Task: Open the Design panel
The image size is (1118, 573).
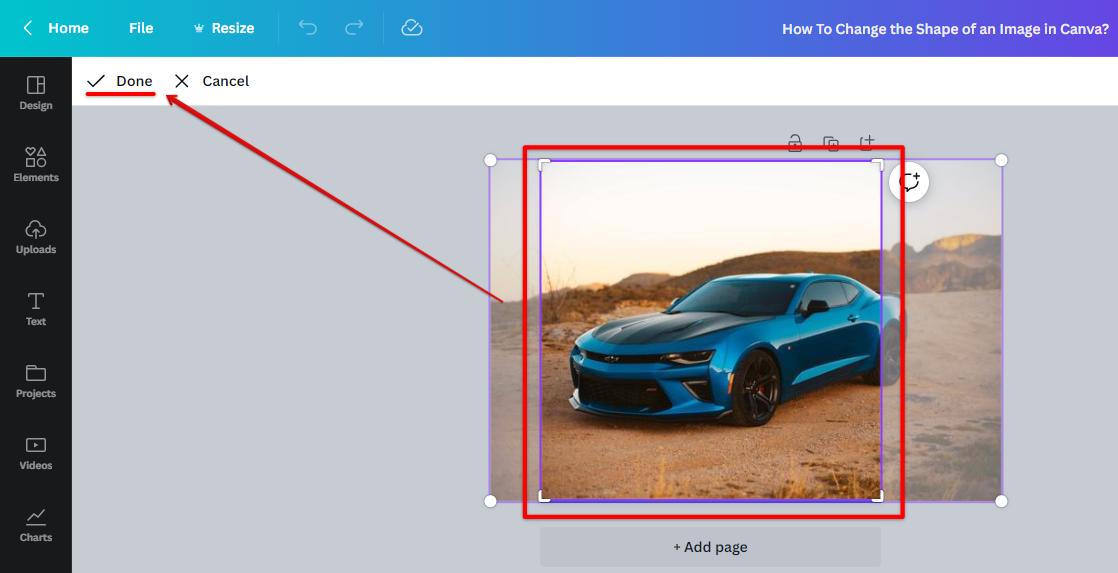Action: (x=36, y=93)
